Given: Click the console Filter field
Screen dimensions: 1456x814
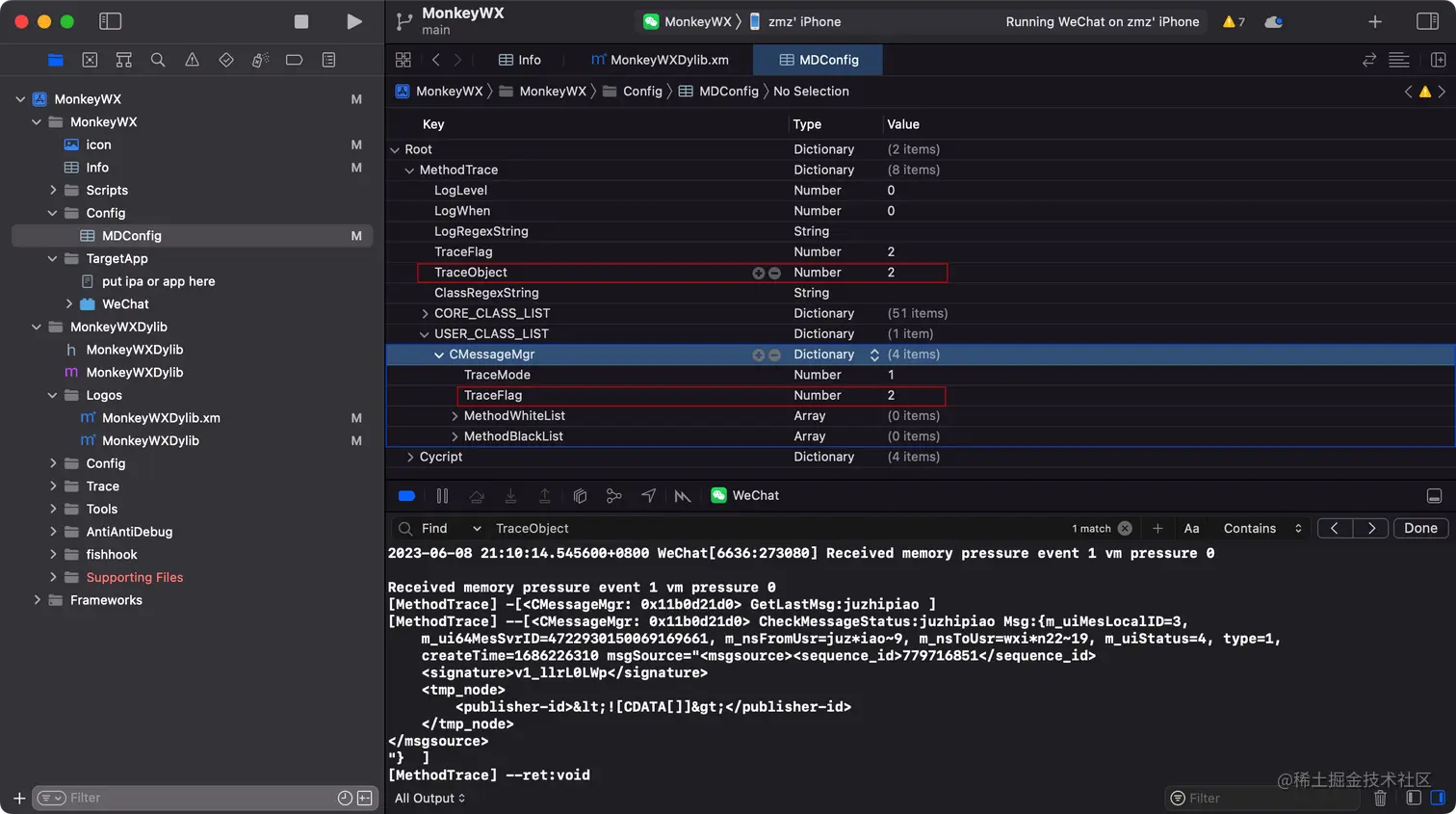Looking at the screenshot, I should pos(1261,798).
